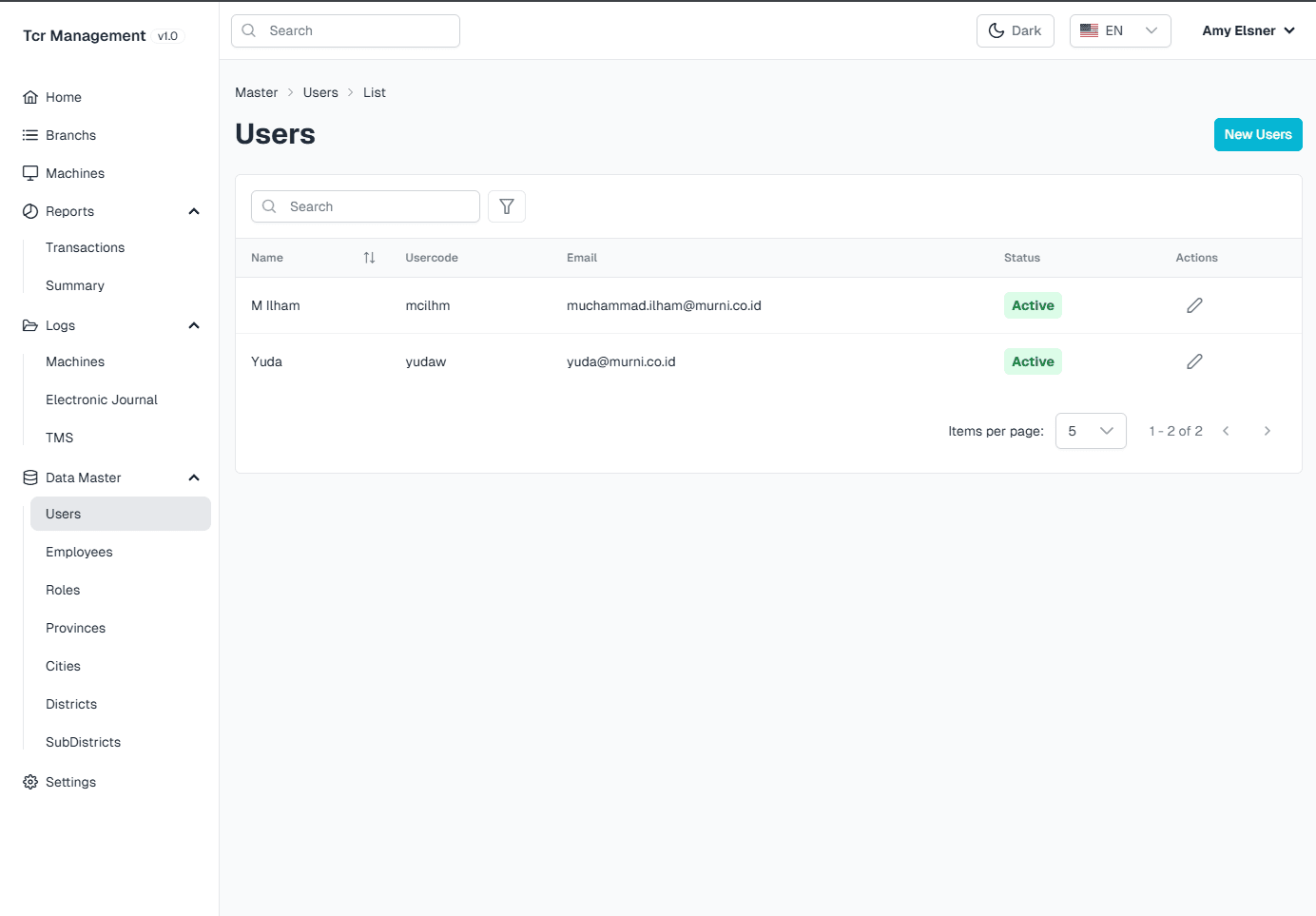Collapse the Data Master menu chevron

[194, 477]
